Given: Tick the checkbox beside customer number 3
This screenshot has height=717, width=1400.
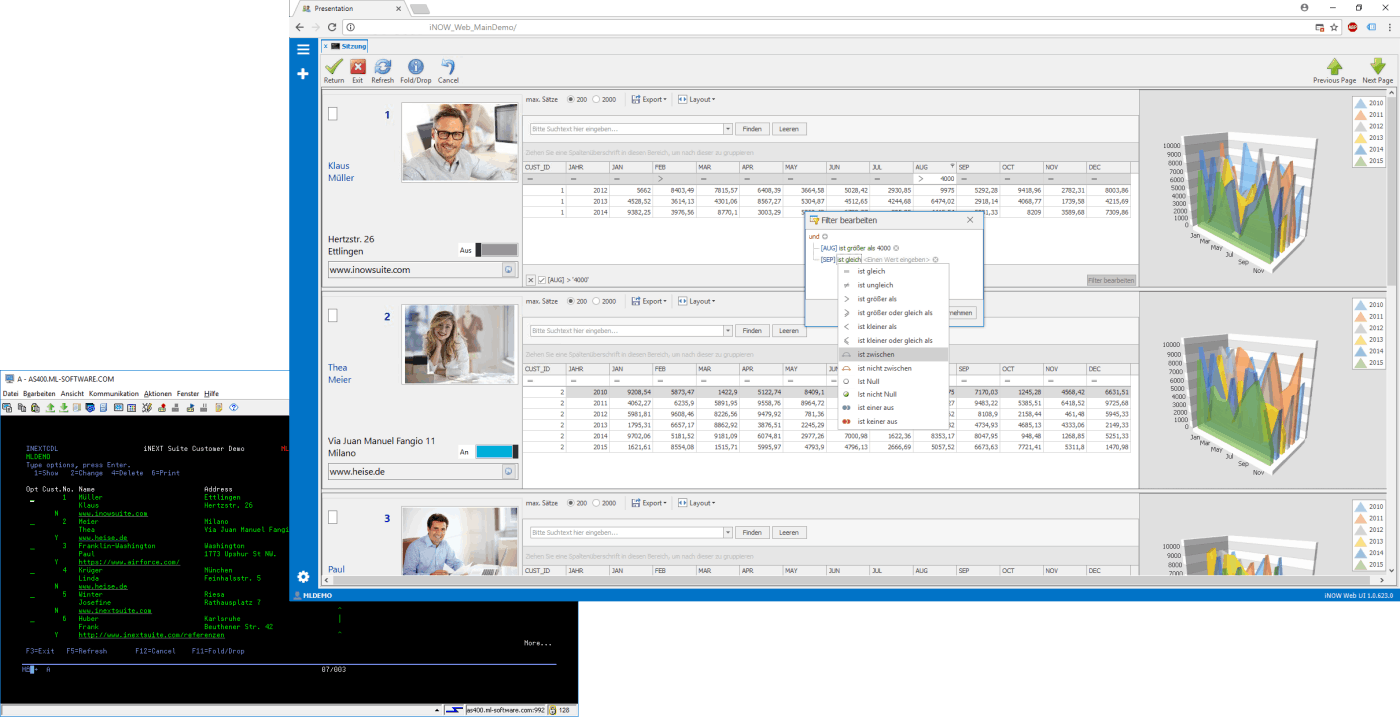Looking at the screenshot, I should click(333, 518).
